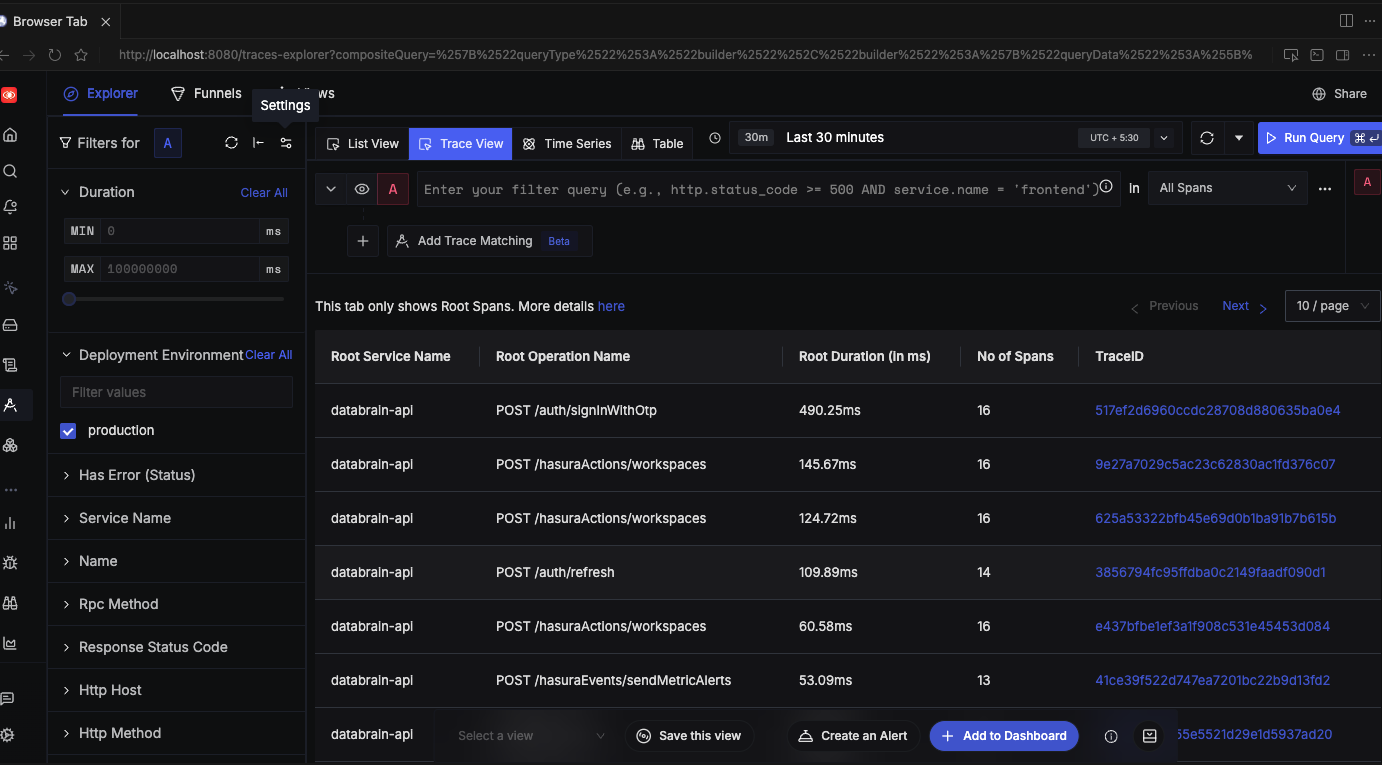The width and height of the screenshot is (1382, 765).
Task: Open the 10 / page size dropdown
Action: pos(1334,306)
